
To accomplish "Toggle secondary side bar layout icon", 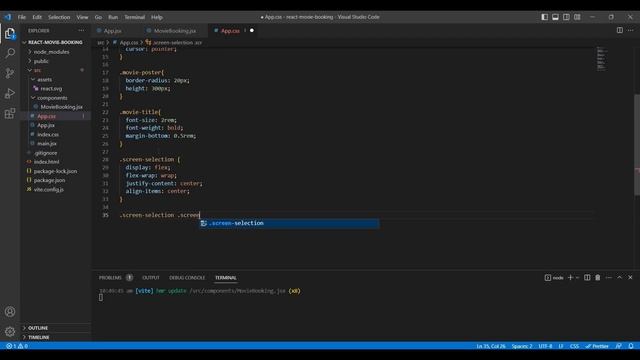I will click(x=566, y=17).
